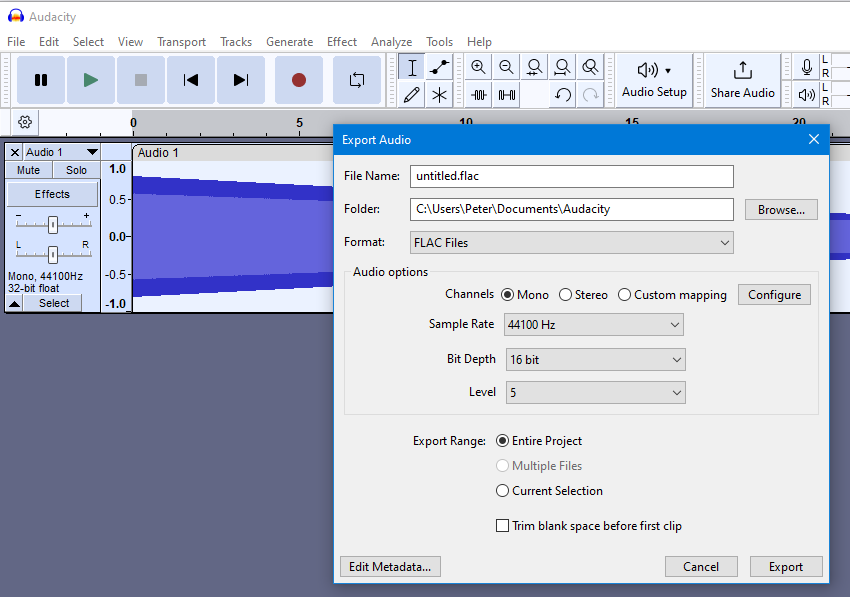This screenshot has width=850, height=597.
Task: Select the Envelope tool
Action: click(440, 66)
